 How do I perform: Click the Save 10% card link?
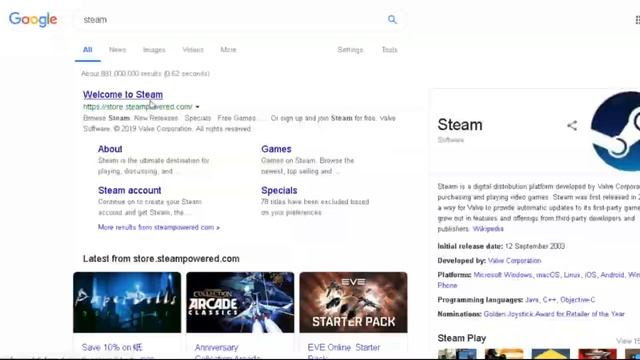pyautogui.click(x=112, y=347)
